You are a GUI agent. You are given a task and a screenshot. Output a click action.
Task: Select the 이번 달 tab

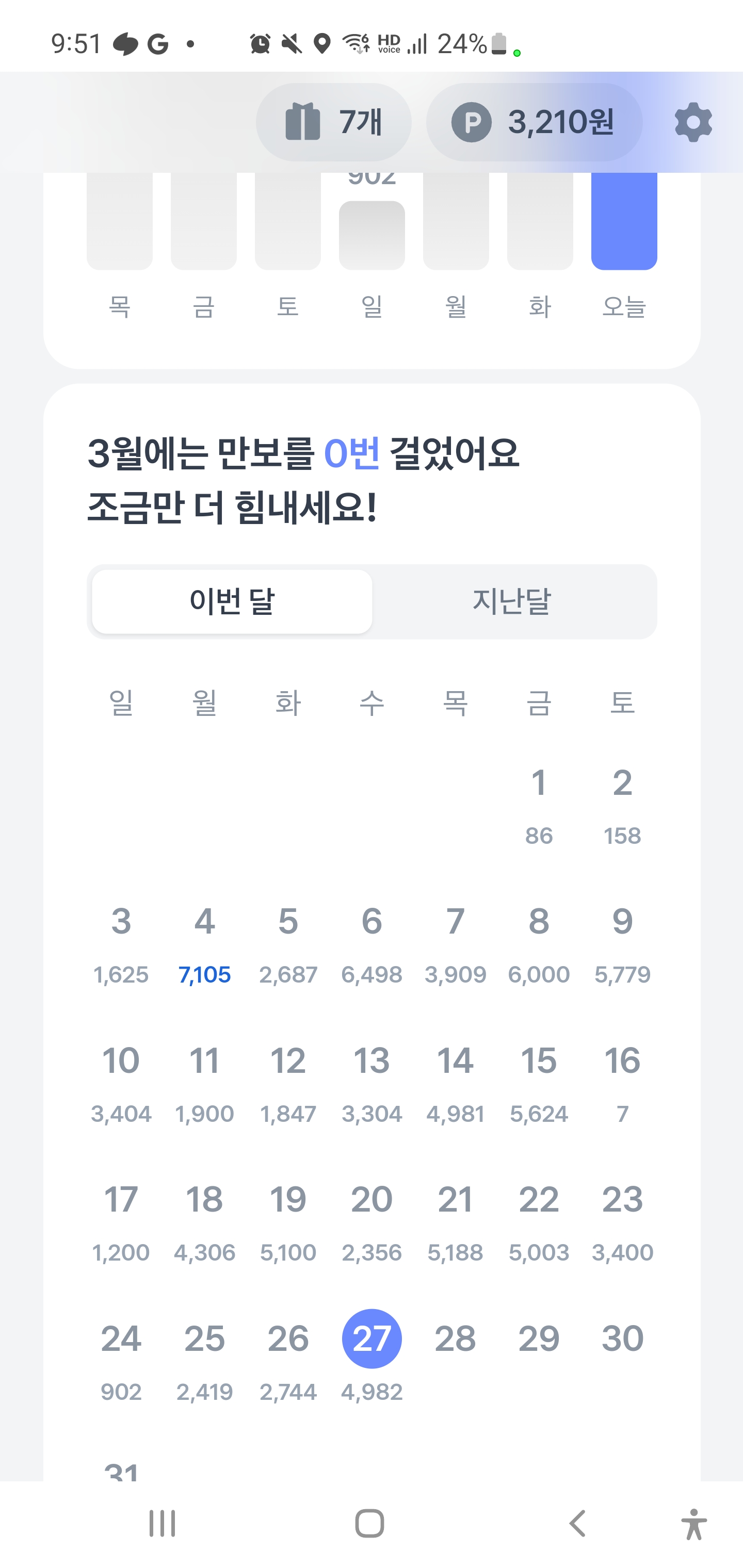pos(232,601)
